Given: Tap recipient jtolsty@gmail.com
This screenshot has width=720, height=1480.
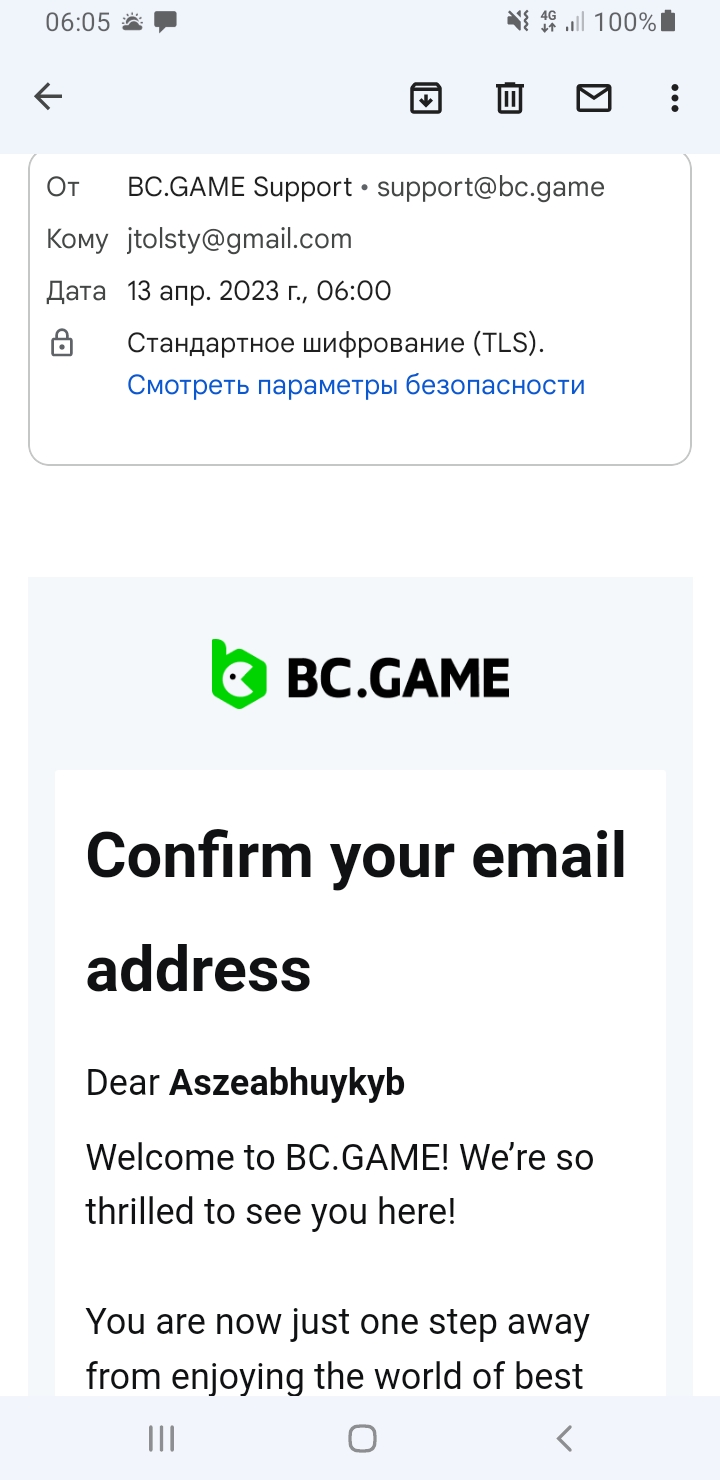Looking at the screenshot, I should [239, 239].
